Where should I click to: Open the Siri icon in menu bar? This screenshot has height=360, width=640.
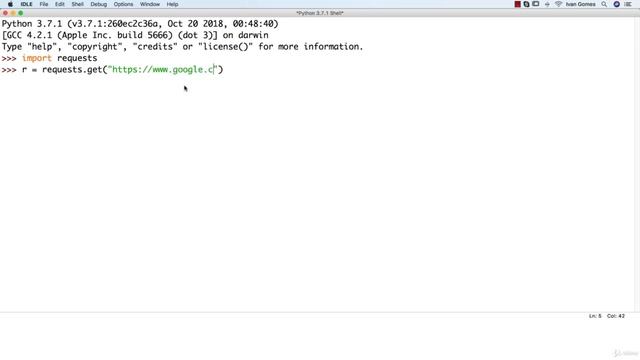(617, 4)
